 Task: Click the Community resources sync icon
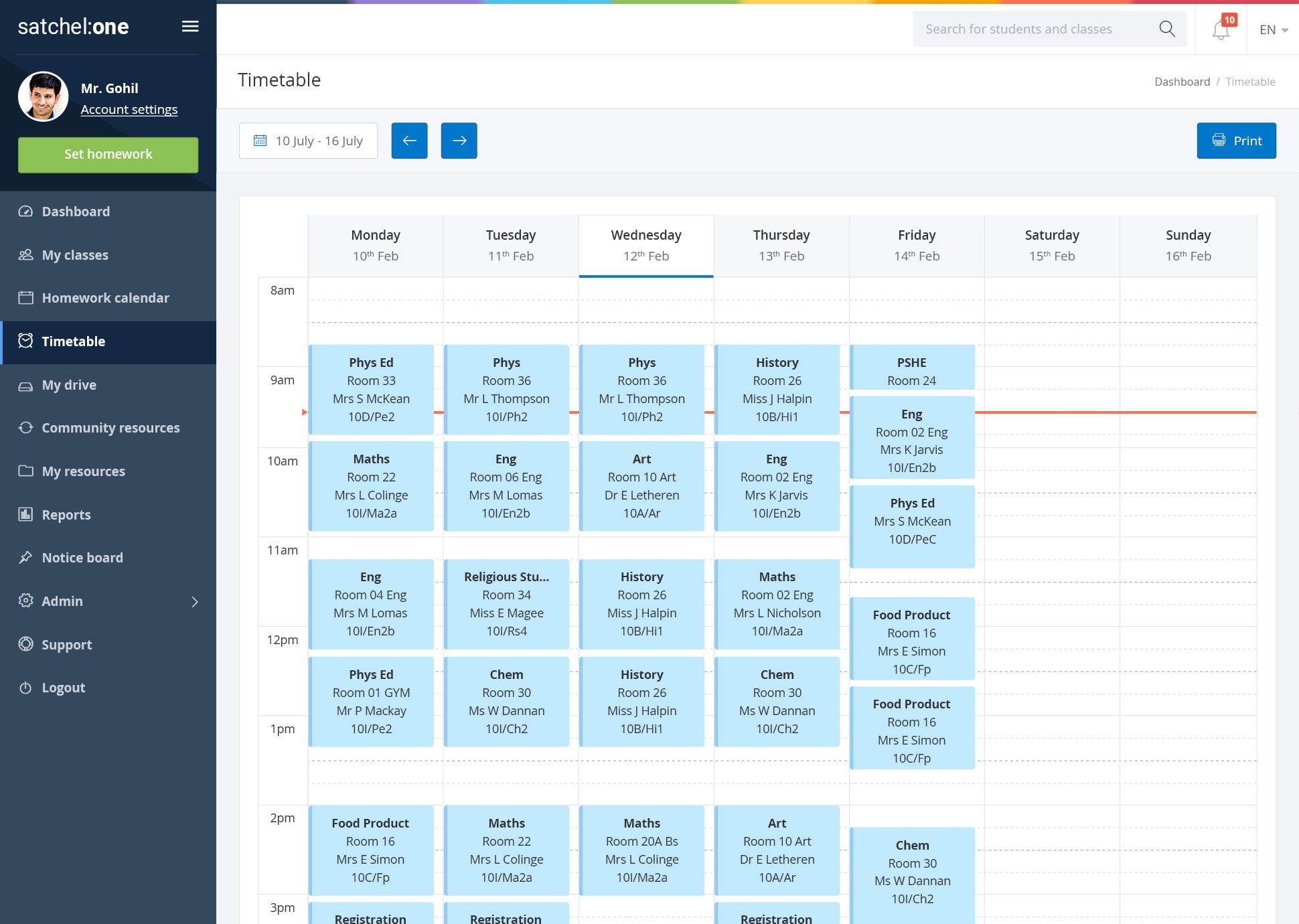point(25,428)
